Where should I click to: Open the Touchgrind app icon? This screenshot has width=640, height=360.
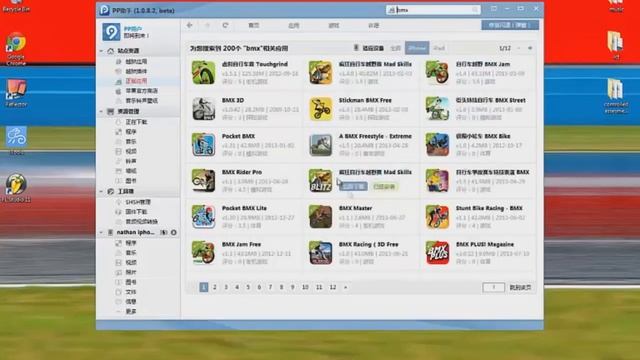point(203,73)
